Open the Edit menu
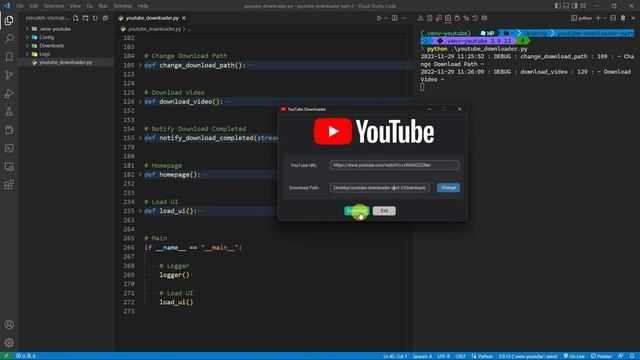640x360 pixels. point(34,6)
